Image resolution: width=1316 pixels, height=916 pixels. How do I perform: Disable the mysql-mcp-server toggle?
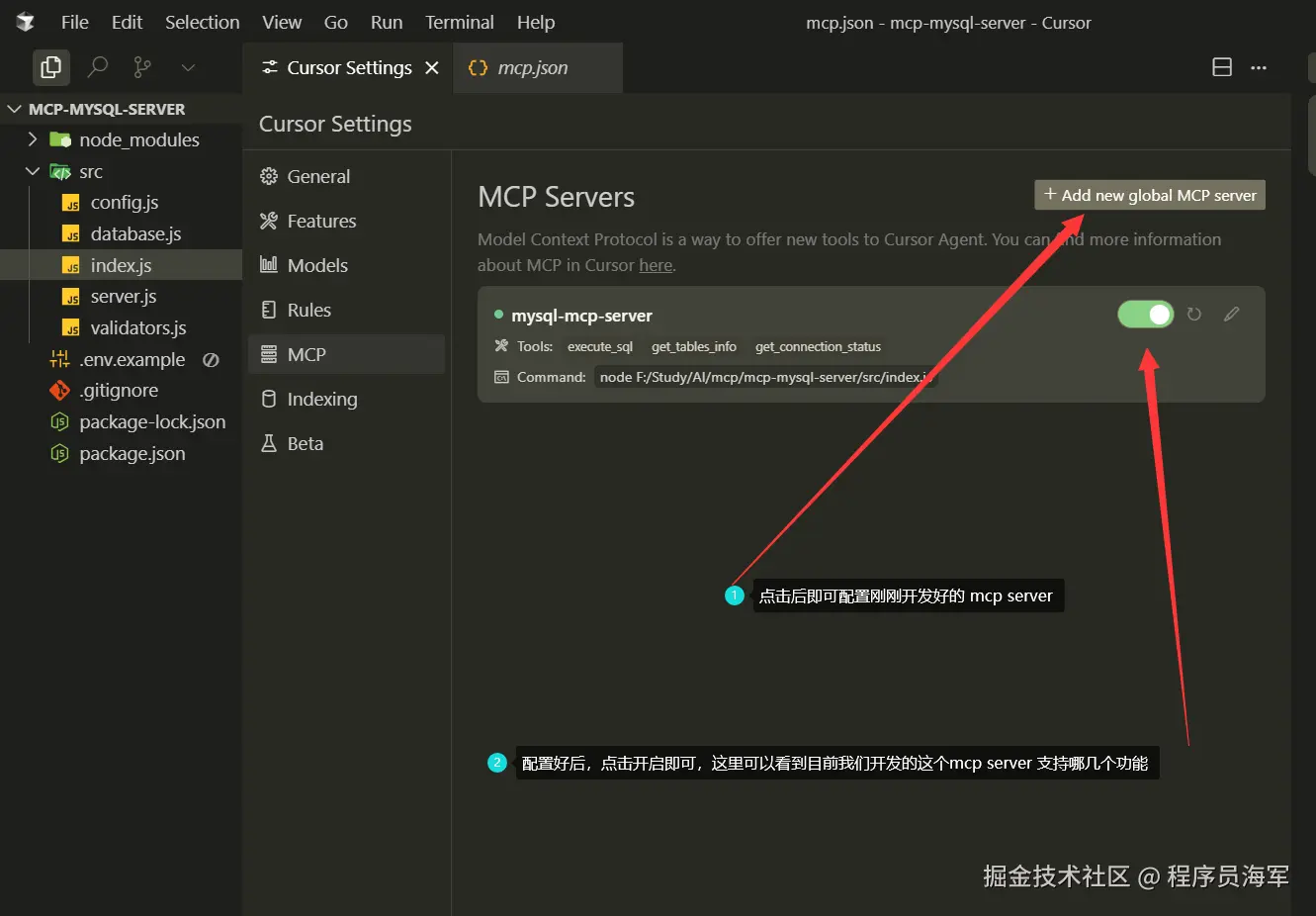click(1146, 314)
